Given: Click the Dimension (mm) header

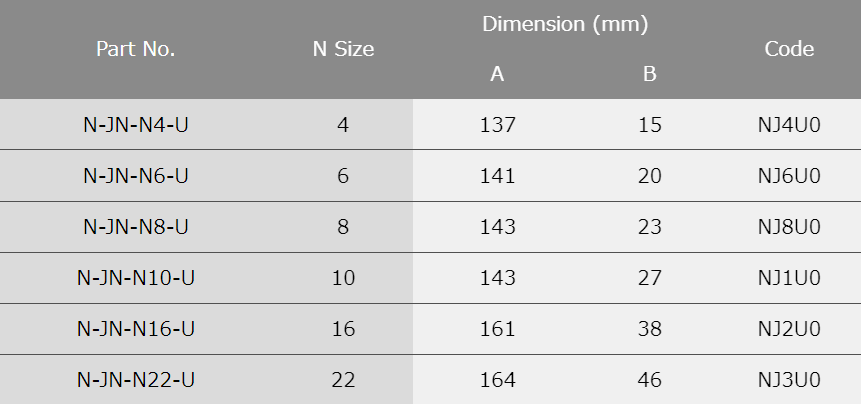Looking at the screenshot, I should [565, 24].
